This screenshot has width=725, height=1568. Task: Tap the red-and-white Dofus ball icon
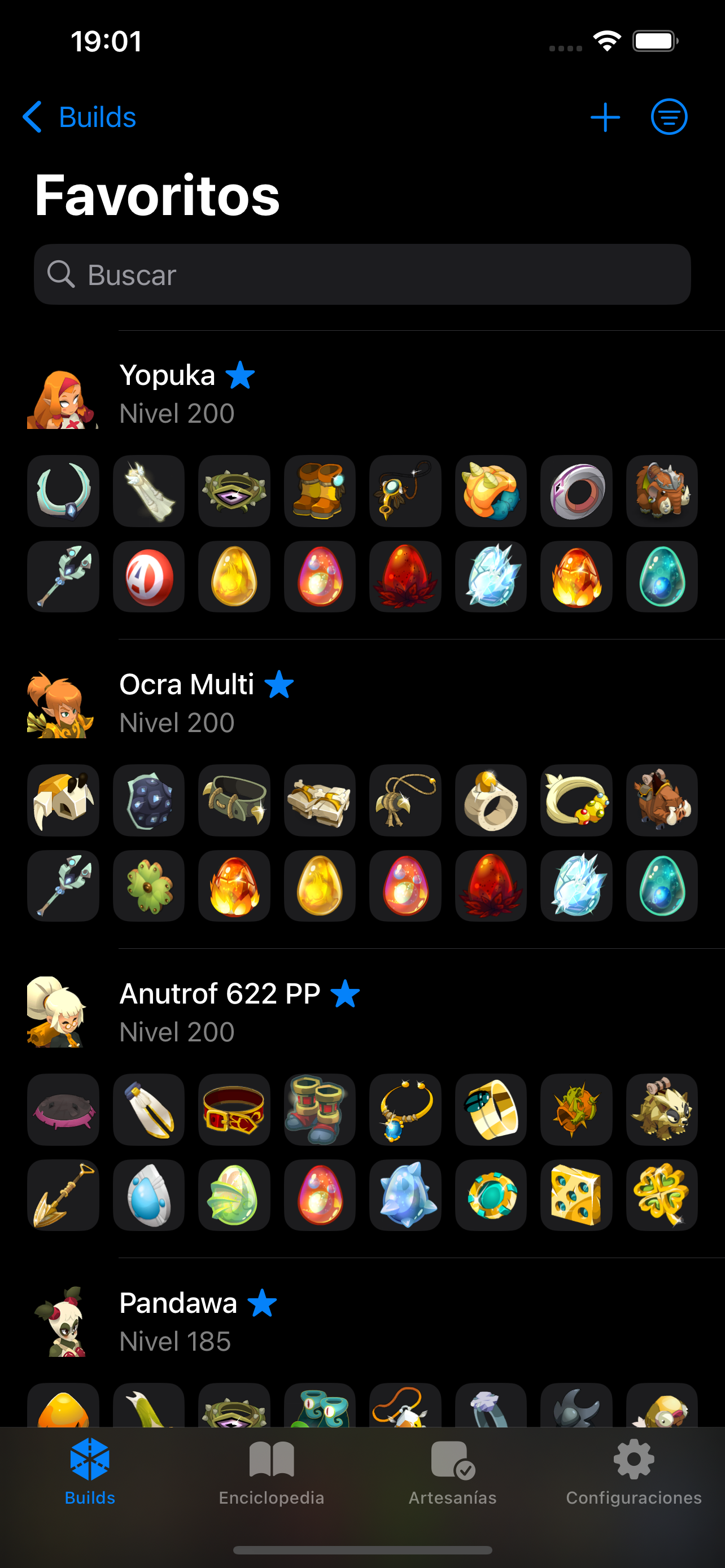coord(149,576)
